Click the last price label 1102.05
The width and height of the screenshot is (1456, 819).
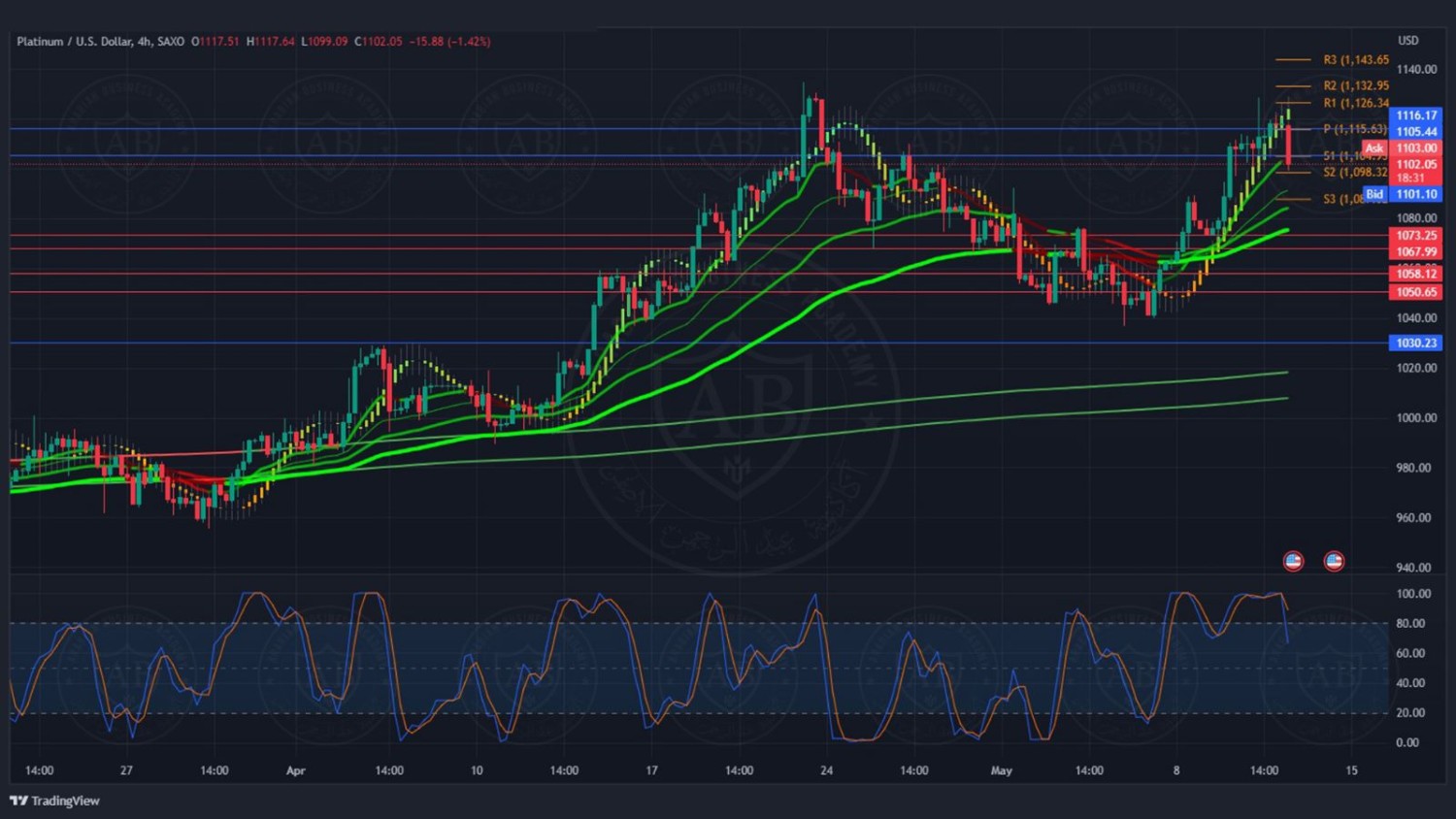point(1416,165)
